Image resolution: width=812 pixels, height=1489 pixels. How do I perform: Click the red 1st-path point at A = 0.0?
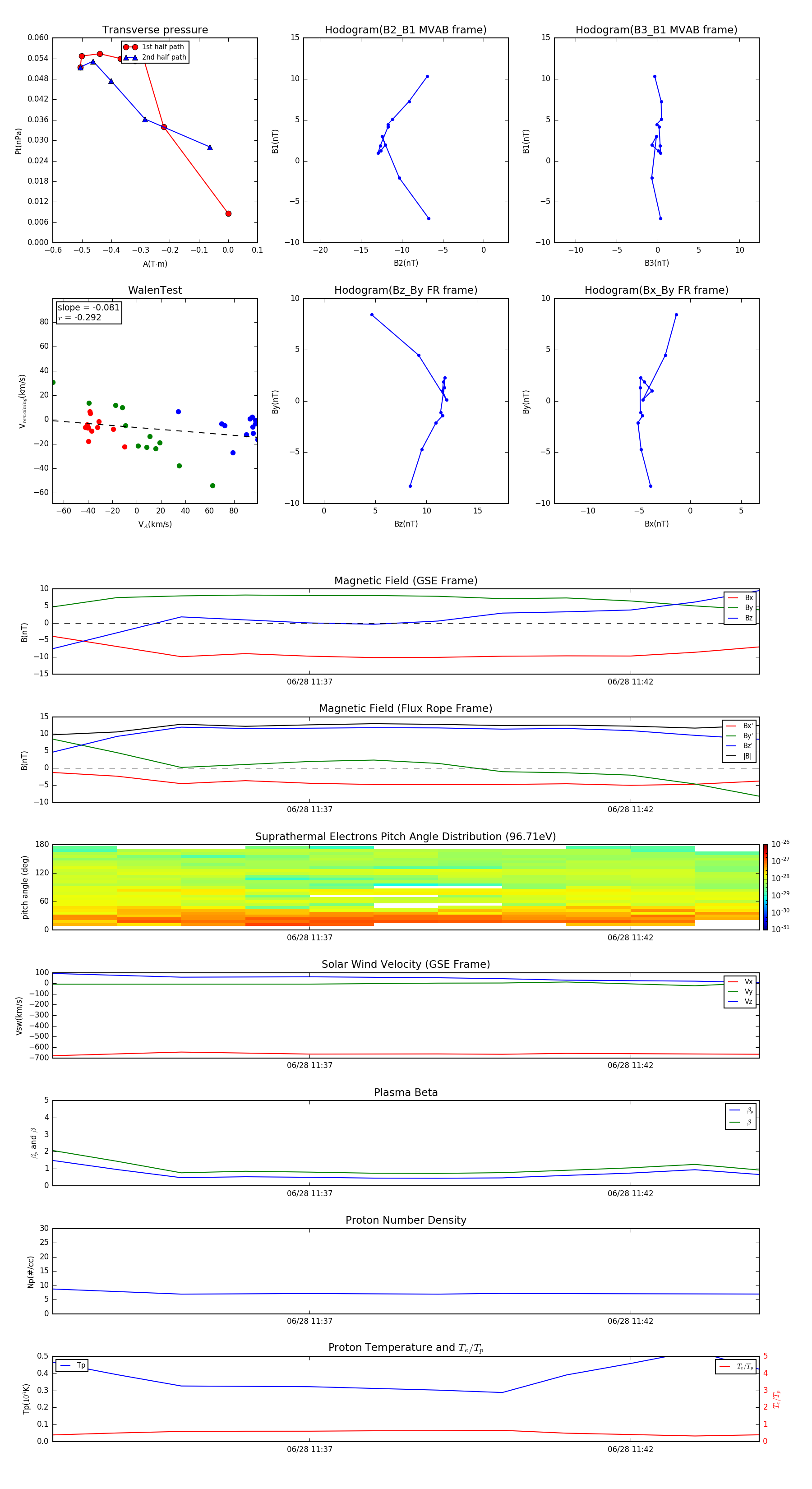(228, 213)
